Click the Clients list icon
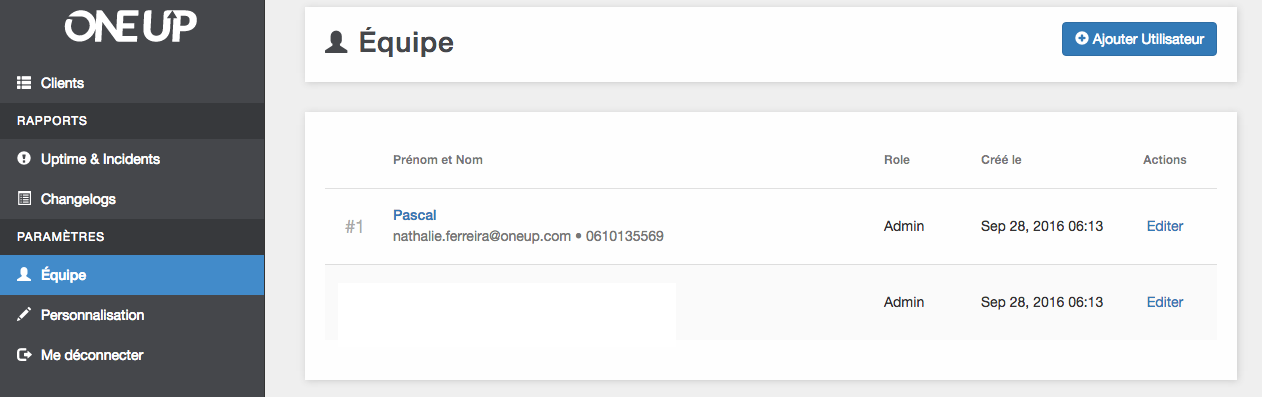This screenshot has width=1262, height=397. coord(25,83)
